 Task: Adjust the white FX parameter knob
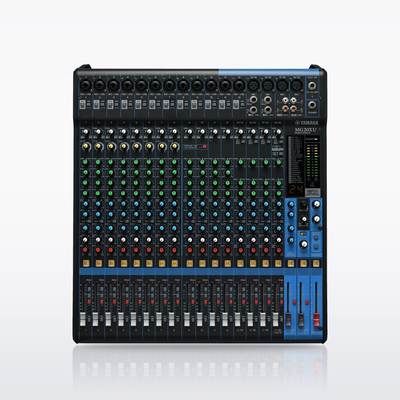[304, 219]
